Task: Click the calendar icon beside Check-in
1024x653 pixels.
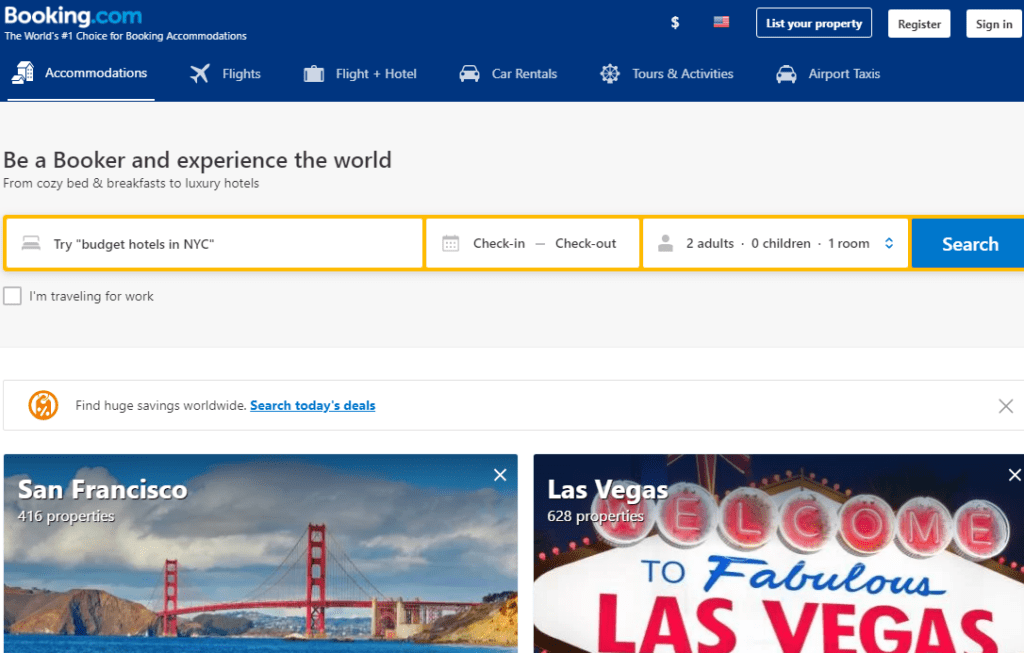Action: point(451,244)
